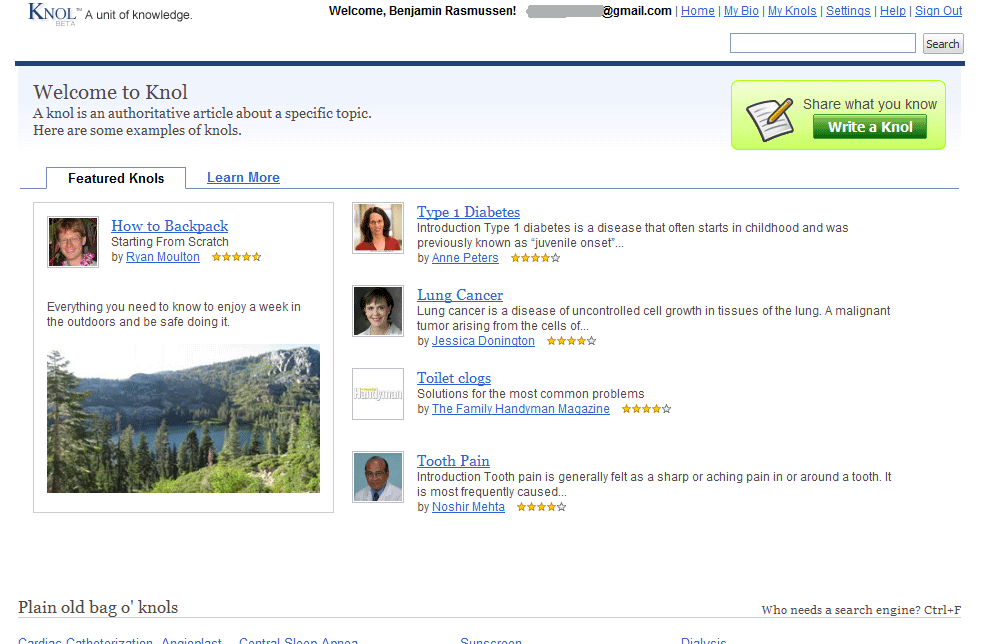Switch to the Learn More tab
This screenshot has height=644, width=984.
point(243,178)
